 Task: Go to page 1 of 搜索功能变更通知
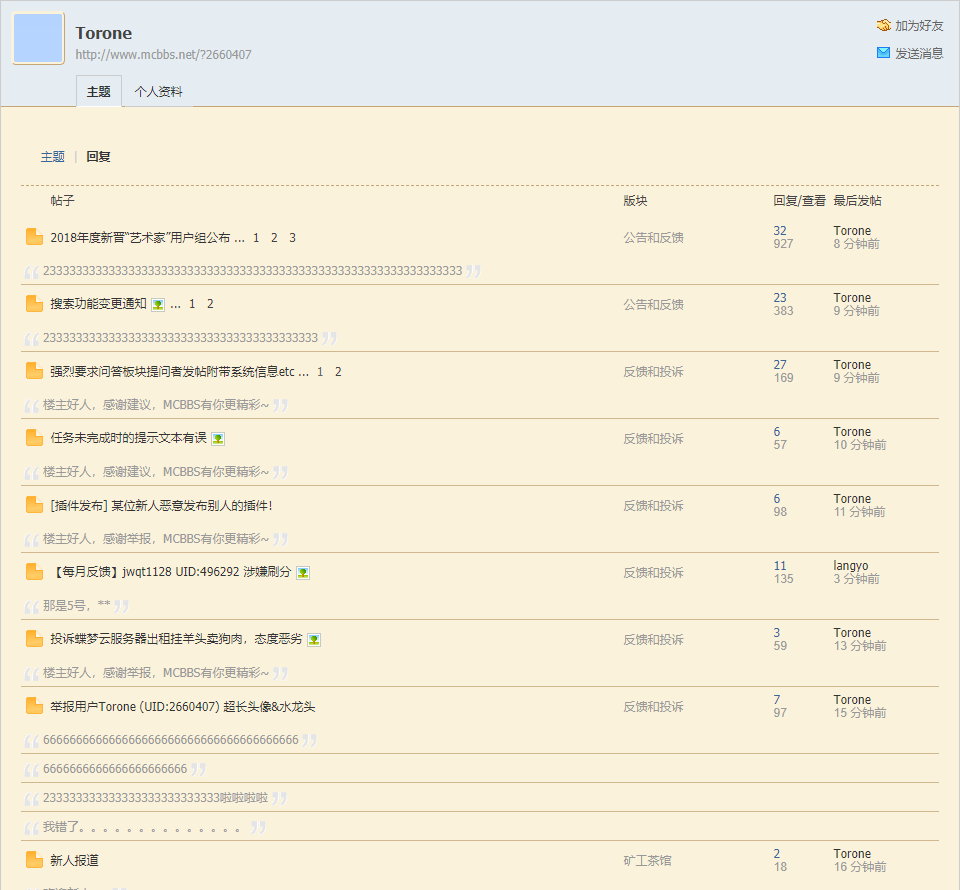click(x=192, y=304)
